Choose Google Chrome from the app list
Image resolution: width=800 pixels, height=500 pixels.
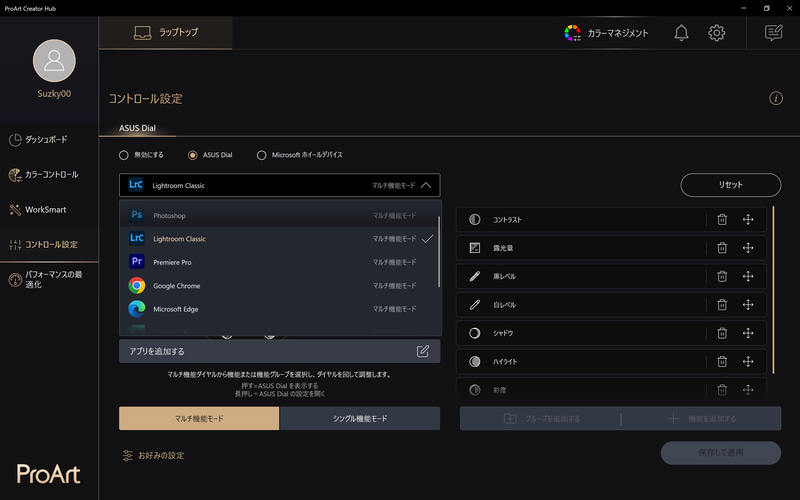[279, 285]
